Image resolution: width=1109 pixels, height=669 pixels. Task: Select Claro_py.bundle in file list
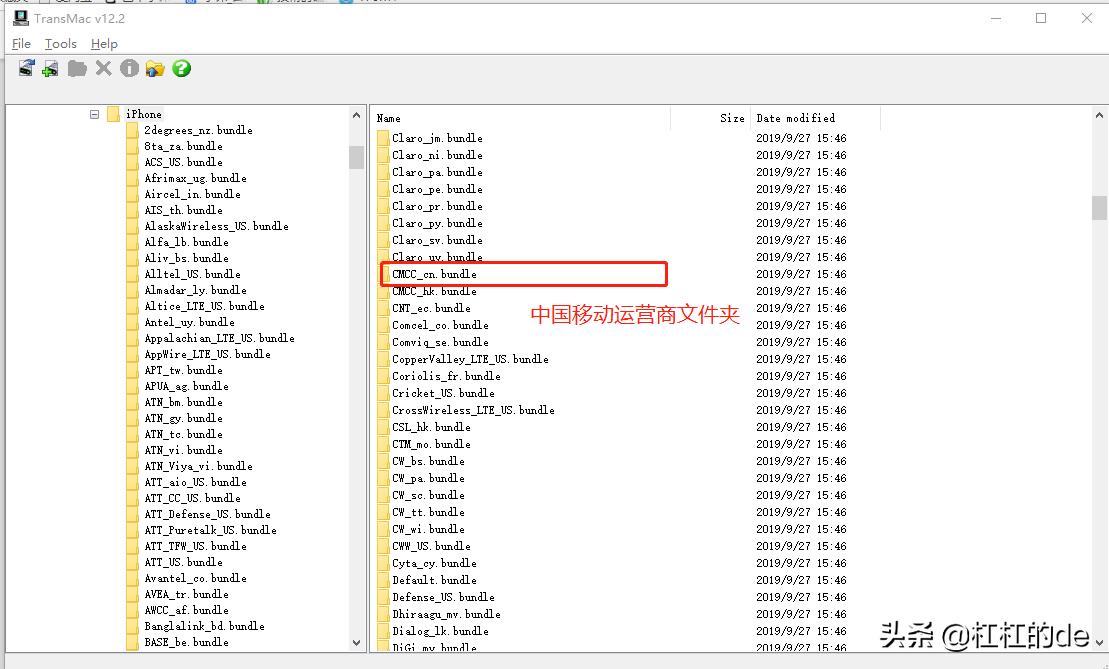[437, 223]
